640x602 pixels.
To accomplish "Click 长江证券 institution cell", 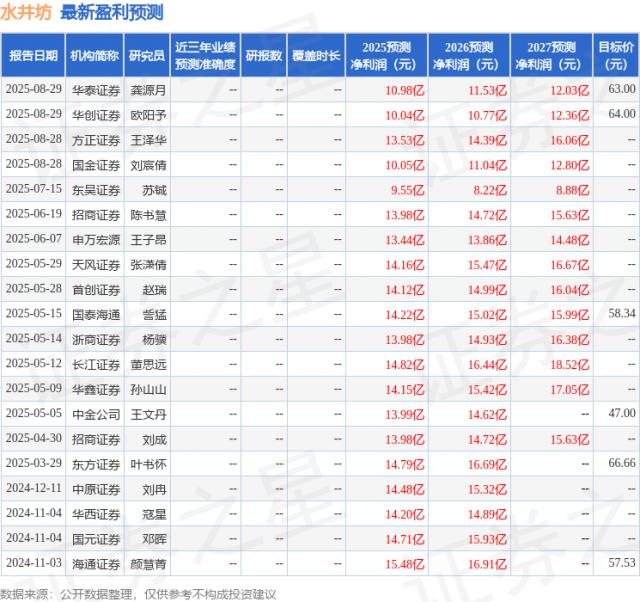I will click(96, 364).
